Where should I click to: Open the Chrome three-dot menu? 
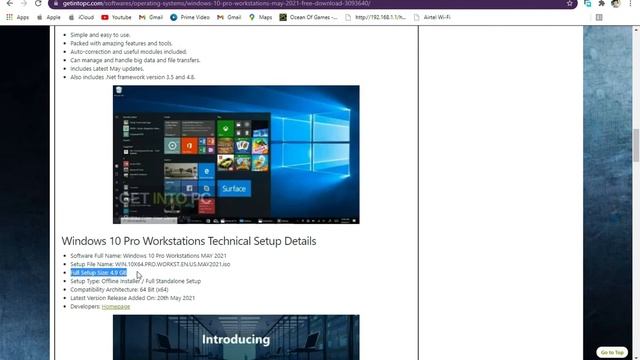(630, 3)
